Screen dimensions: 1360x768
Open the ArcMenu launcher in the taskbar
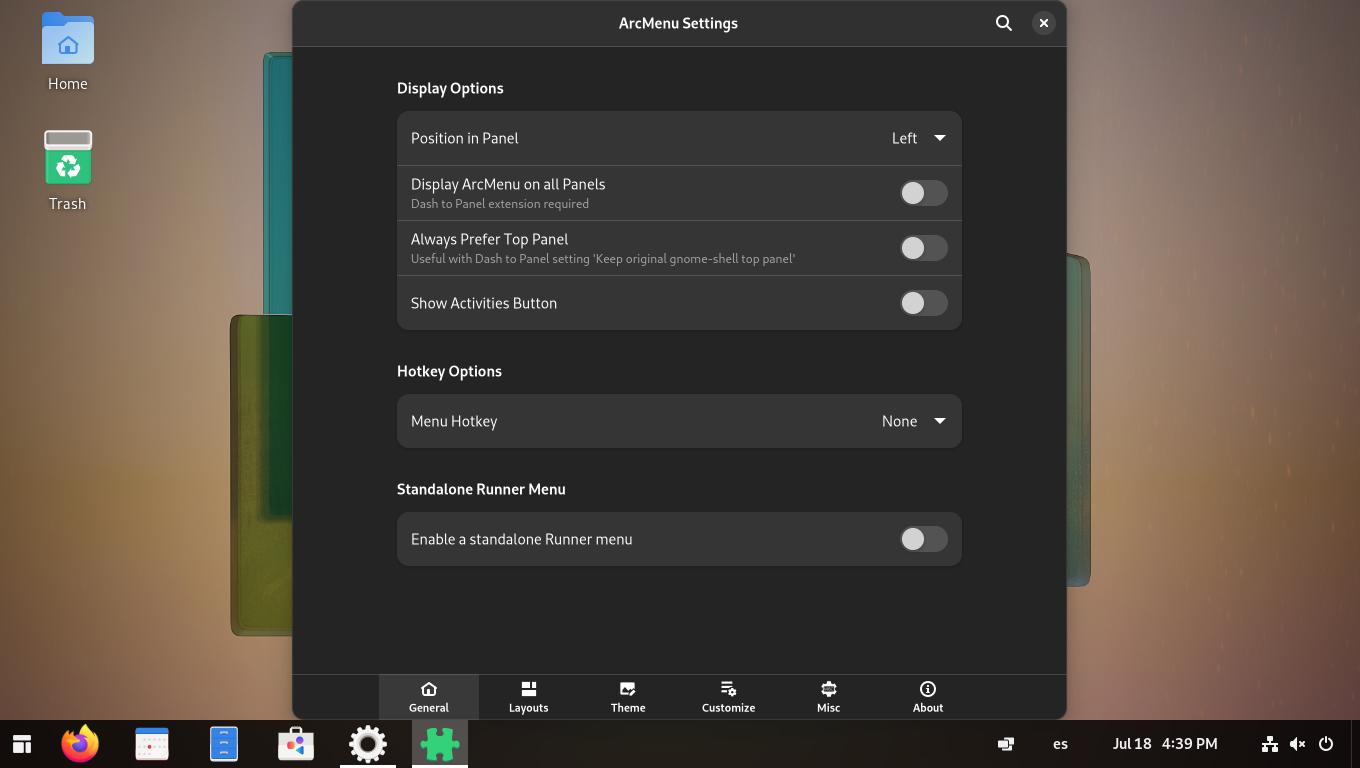point(22,744)
